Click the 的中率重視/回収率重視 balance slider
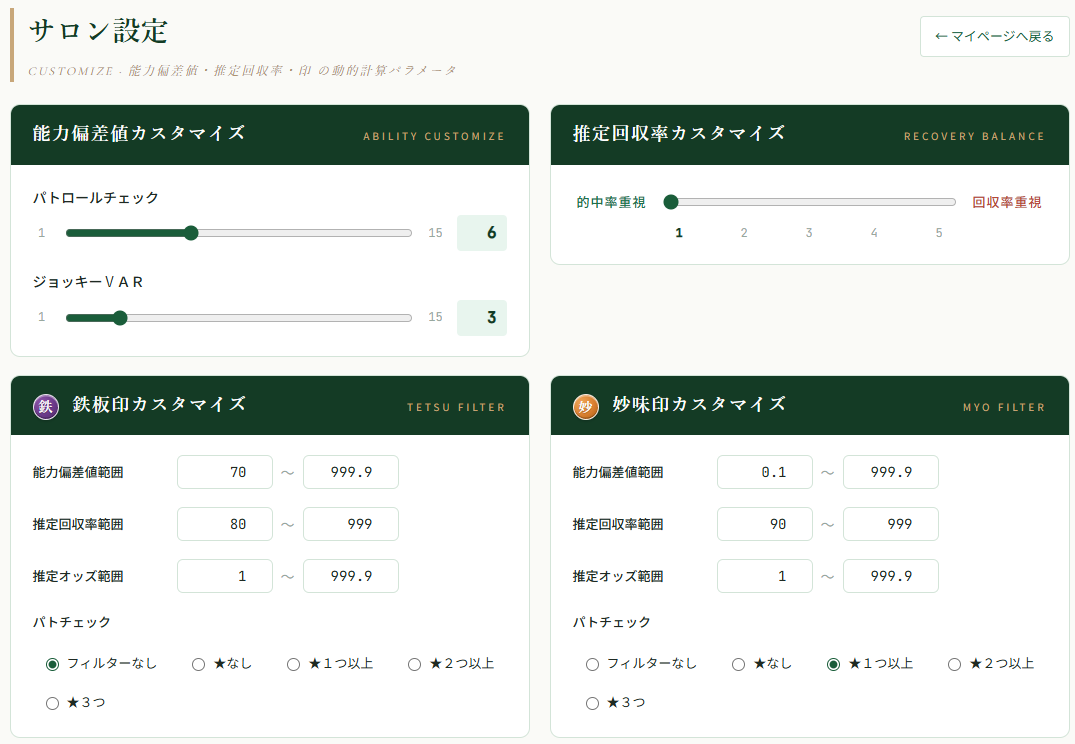The width and height of the screenshot is (1075, 744). 810,202
